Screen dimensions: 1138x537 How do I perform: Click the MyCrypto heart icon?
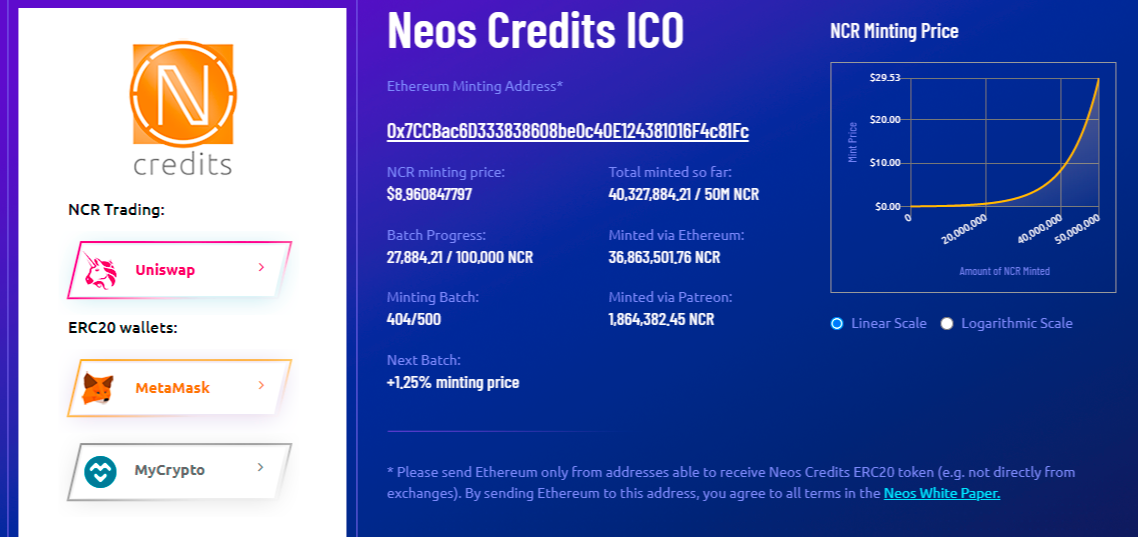[x=100, y=471]
